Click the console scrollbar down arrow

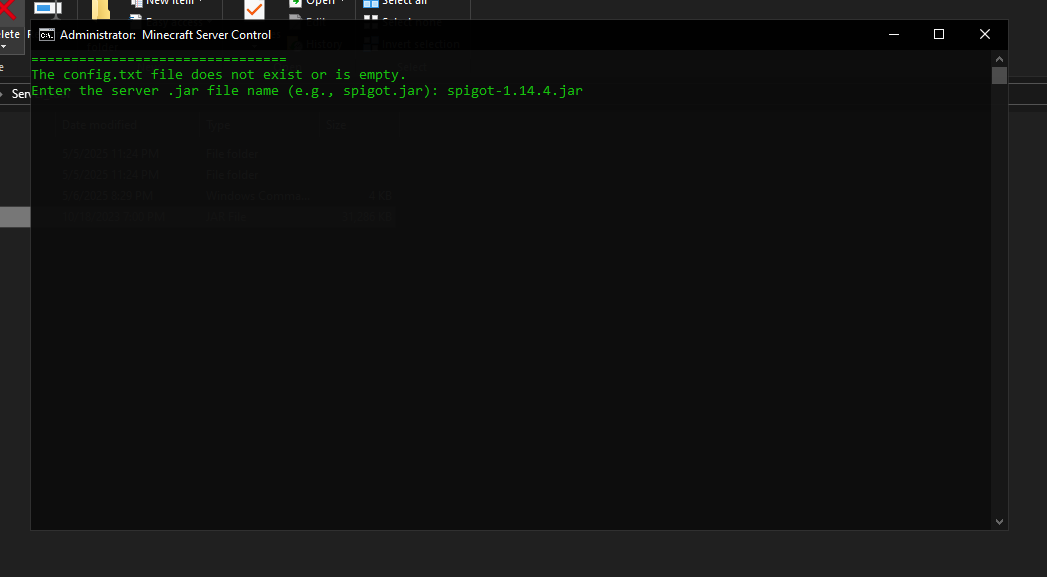point(999,522)
